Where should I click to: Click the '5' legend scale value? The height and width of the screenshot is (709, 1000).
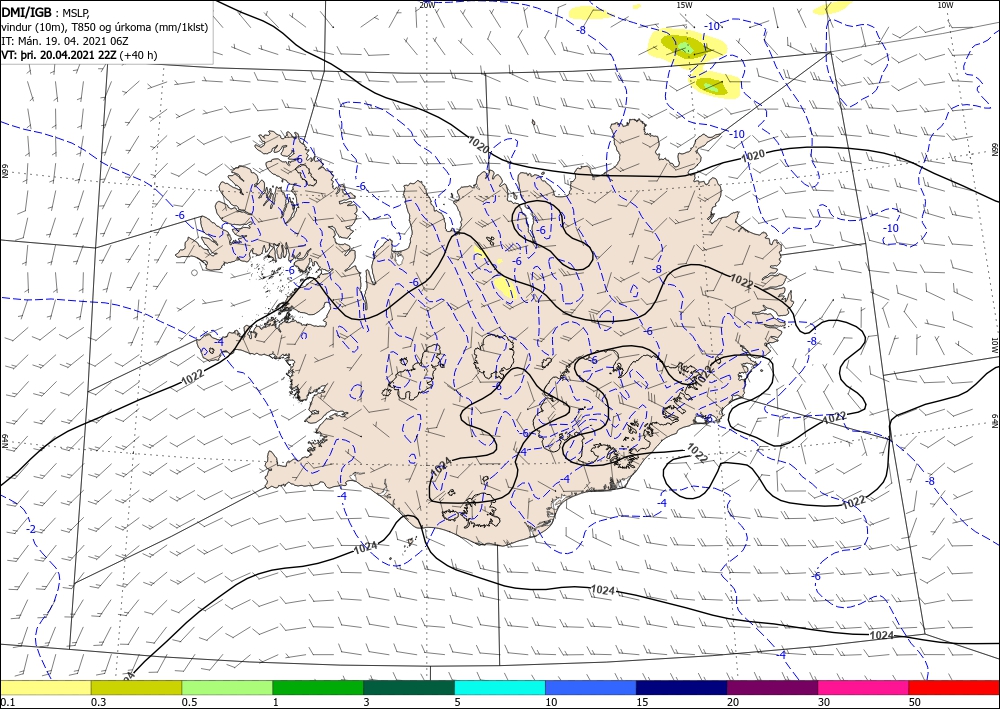[x=457, y=702]
